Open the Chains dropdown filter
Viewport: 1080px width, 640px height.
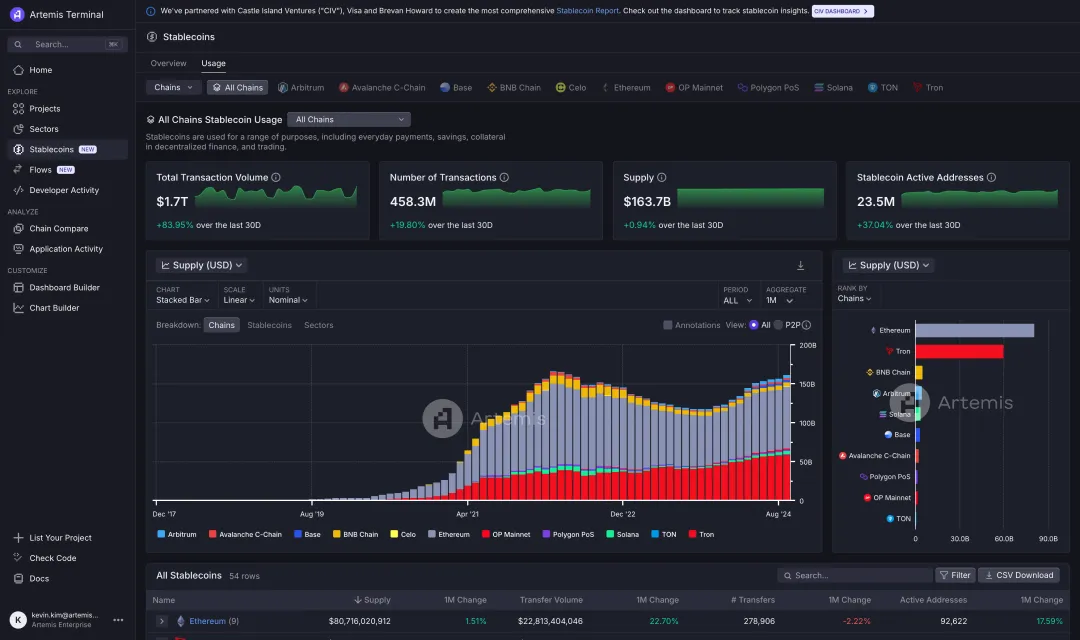coord(174,87)
